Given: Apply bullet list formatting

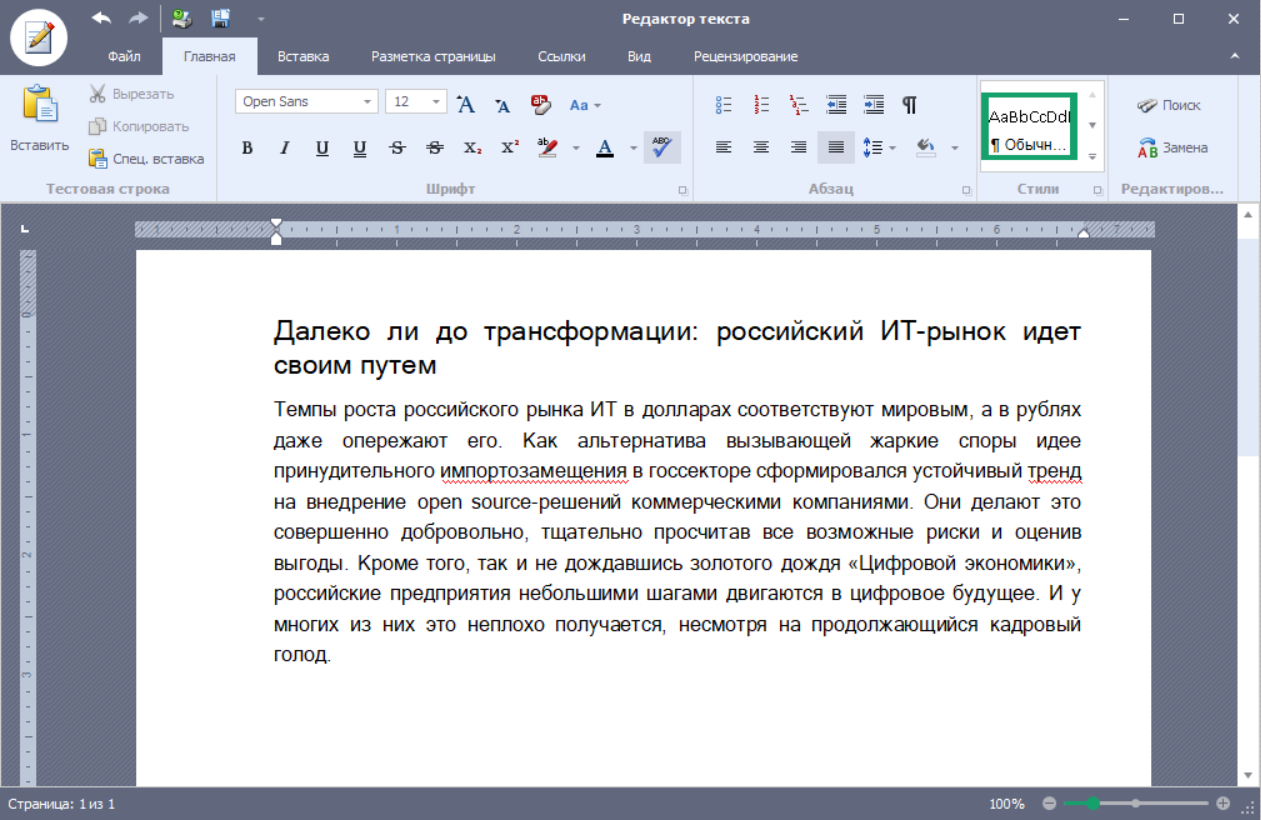Looking at the screenshot, I should [724, 105].
